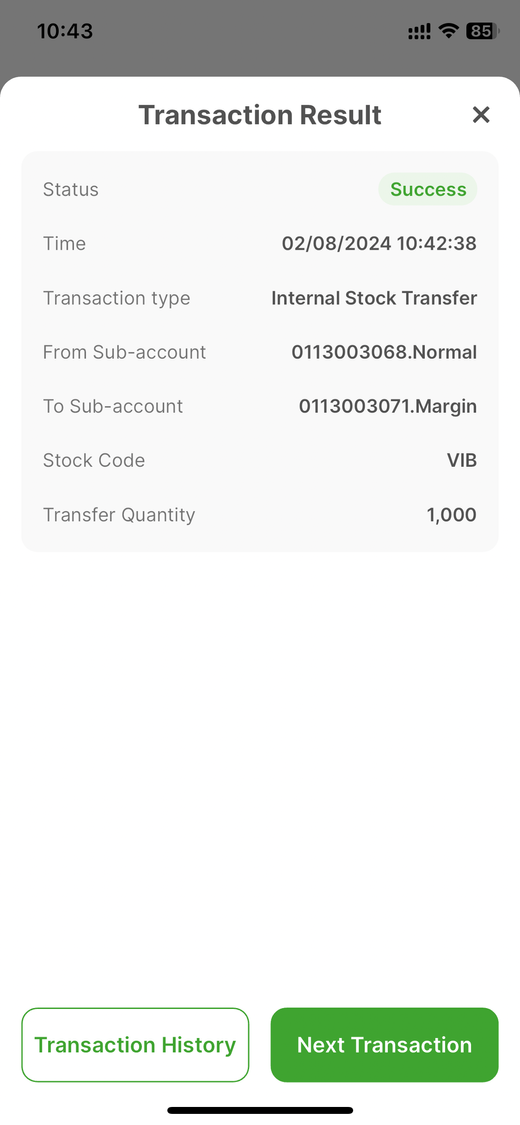Tap the 0113003071.Margin sub-account value
The width and height of the screenshot is (520, 1125).
click(x=387, y=406)
